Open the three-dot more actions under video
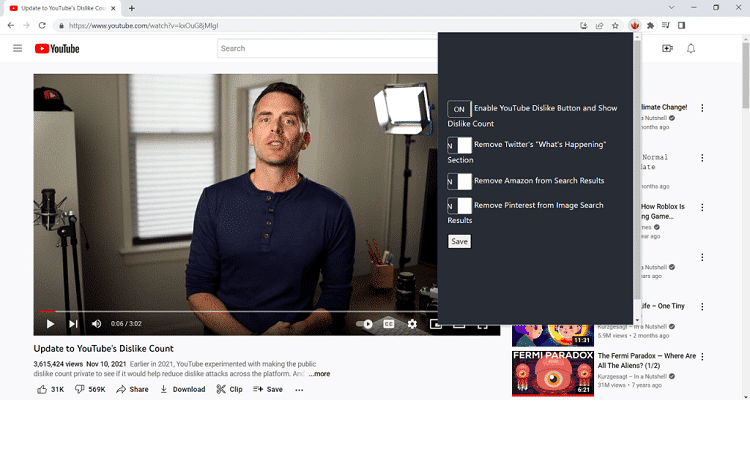 [299, 390]
